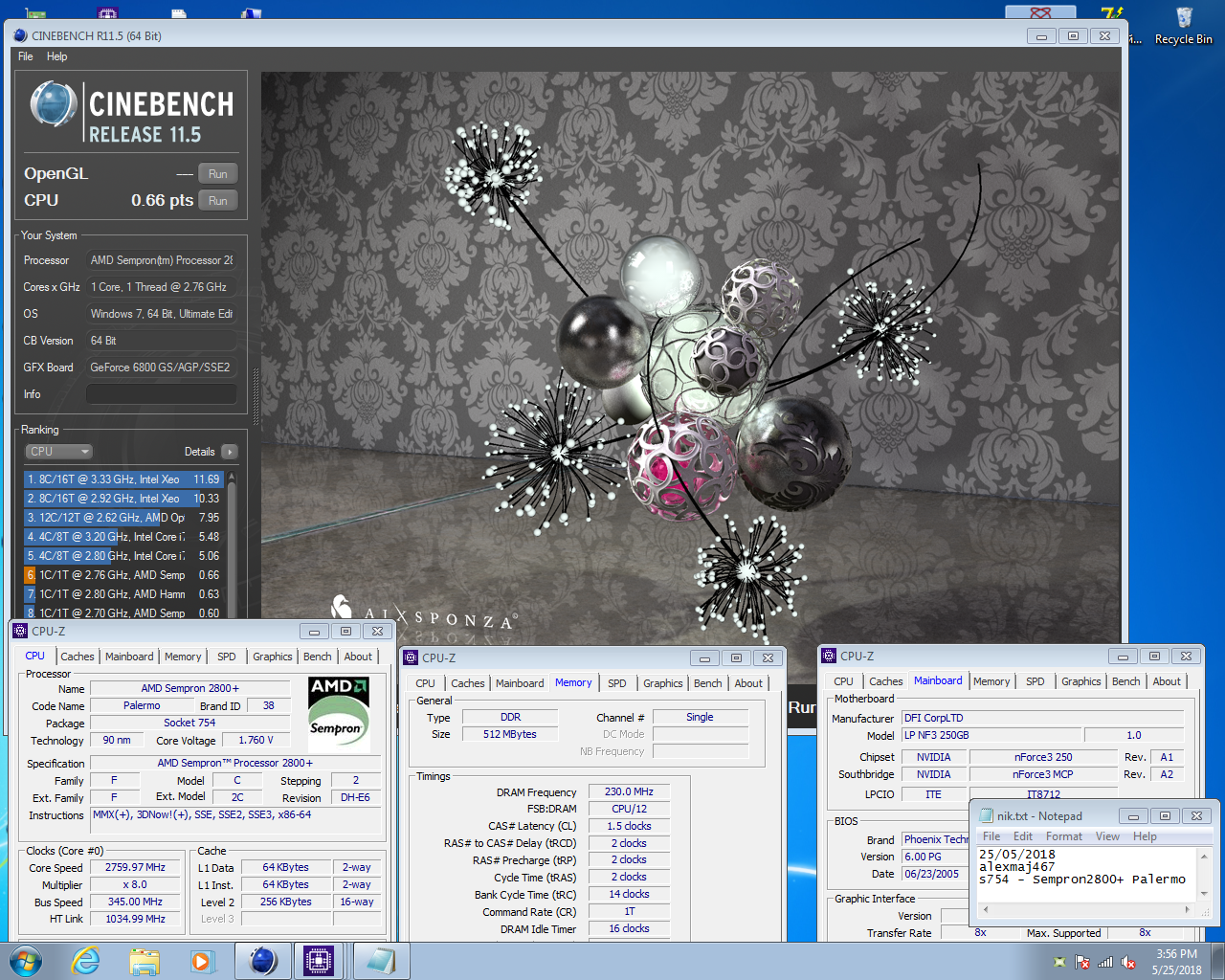Open Windows Explorer folder taskbar icon
This screenshot has height=980, width=1225.
pyautogui.click(x=145, y=961)
